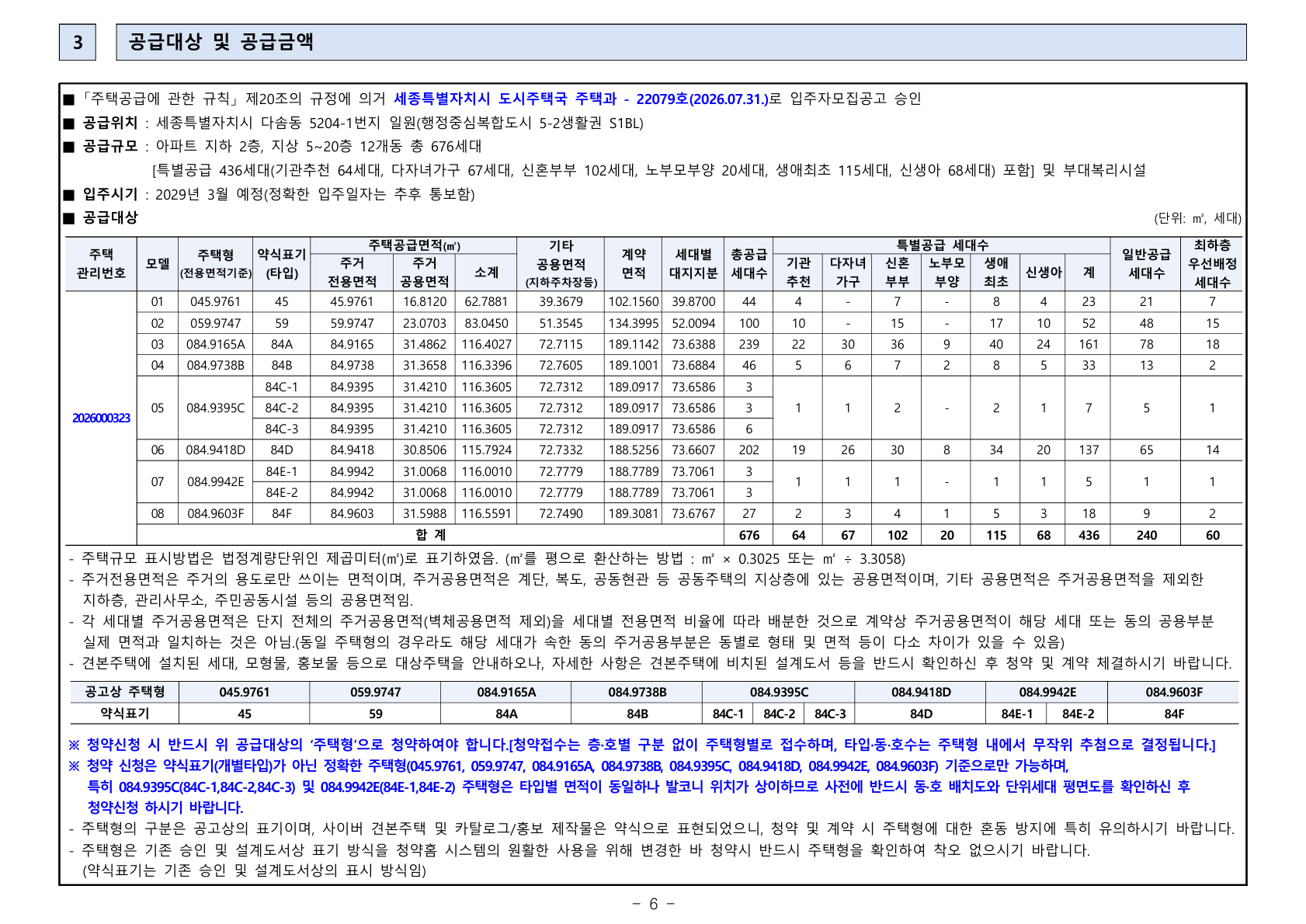Click the subtotal cell '116.4027'
1306x924 pixels.
click(x=487, y=344)
